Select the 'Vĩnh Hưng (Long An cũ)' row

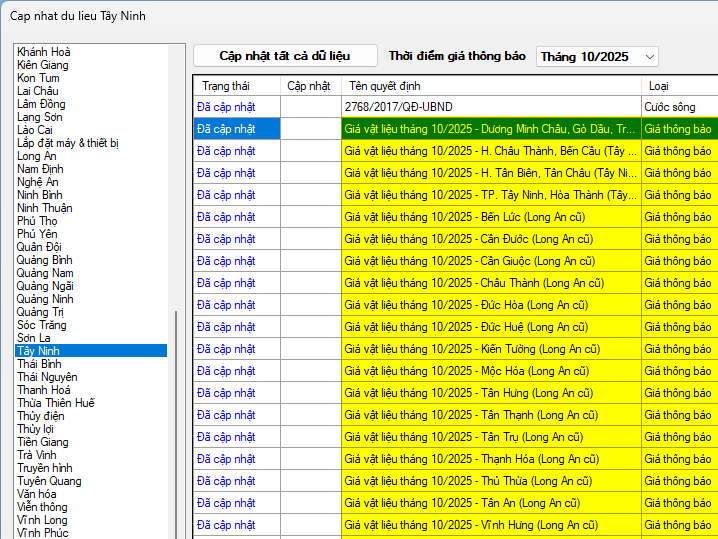(490, 525)
